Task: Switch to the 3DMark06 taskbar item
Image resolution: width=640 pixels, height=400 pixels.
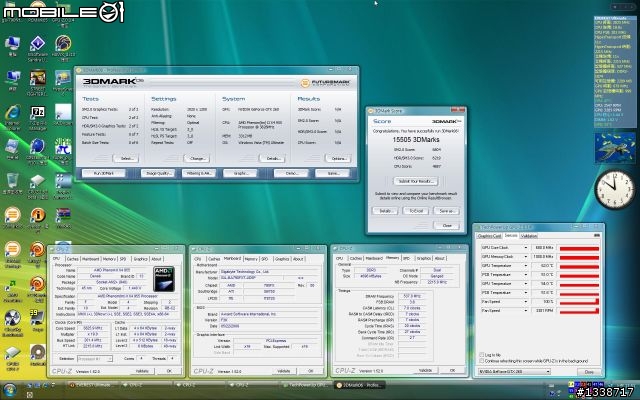Action: [360, 385]
